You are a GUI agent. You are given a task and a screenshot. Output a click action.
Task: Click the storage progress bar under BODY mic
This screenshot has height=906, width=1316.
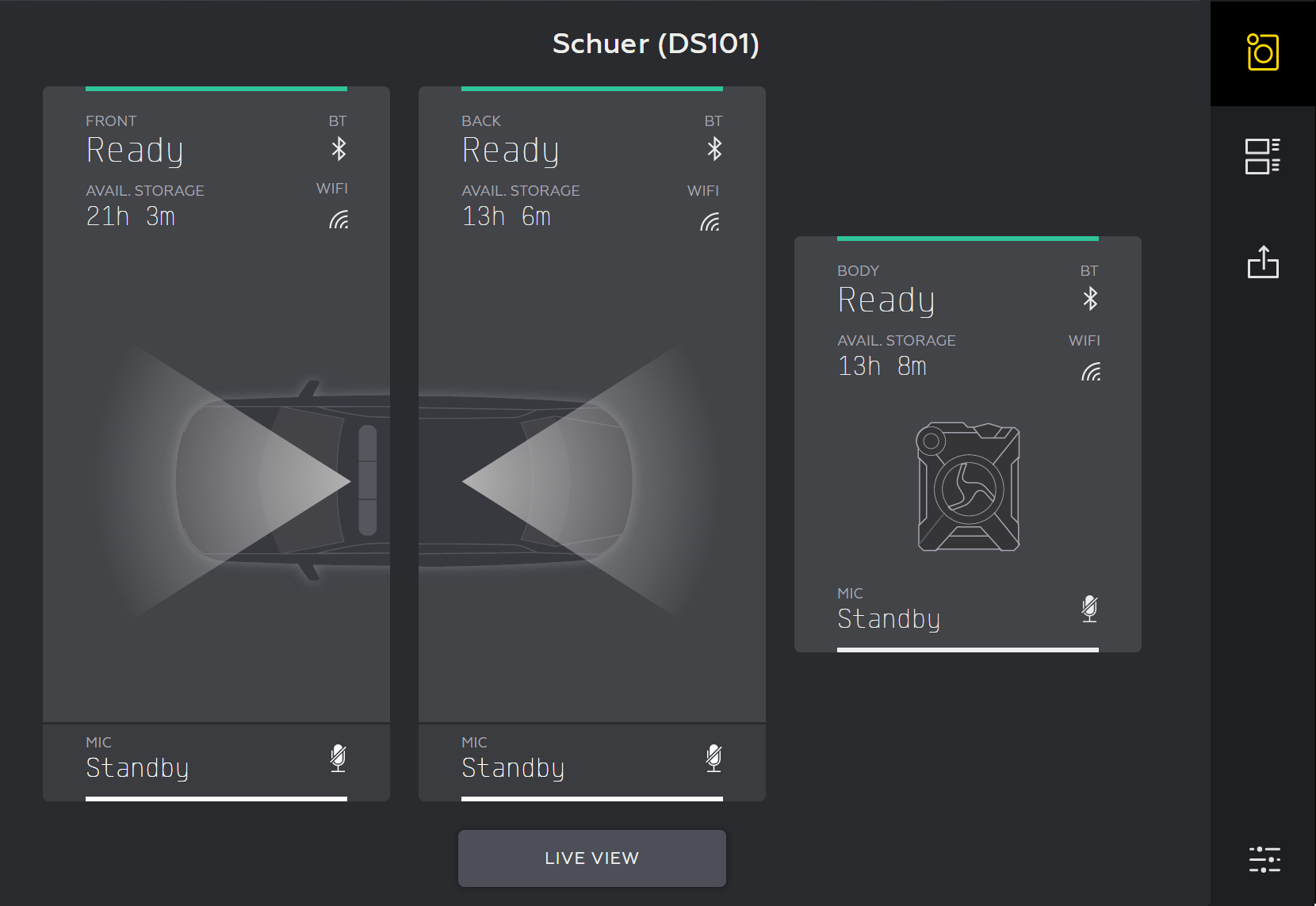click(x=967, y=650)
